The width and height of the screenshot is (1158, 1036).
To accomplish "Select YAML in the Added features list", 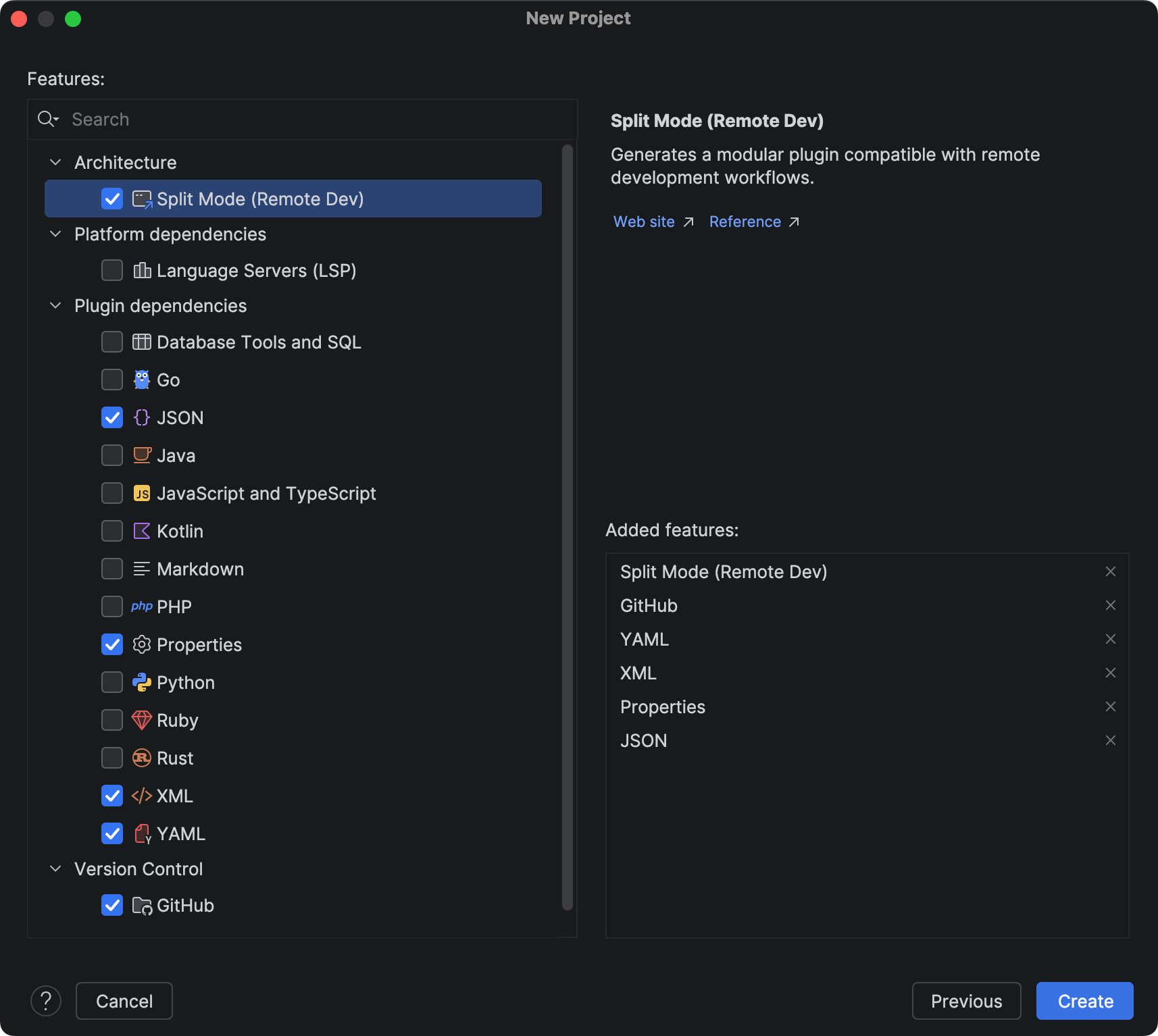I will (645, 640).
